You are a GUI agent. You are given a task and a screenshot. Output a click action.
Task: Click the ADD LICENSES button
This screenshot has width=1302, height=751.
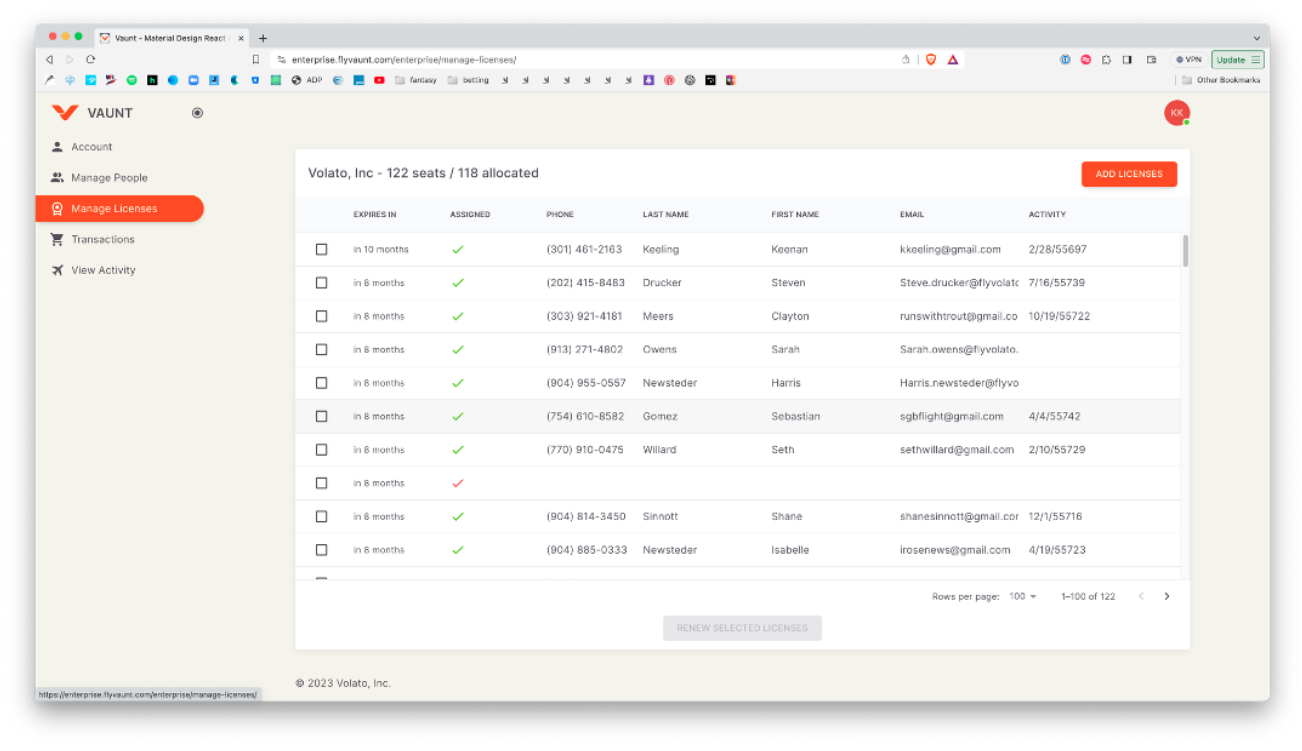click(x=1129, y=174)
